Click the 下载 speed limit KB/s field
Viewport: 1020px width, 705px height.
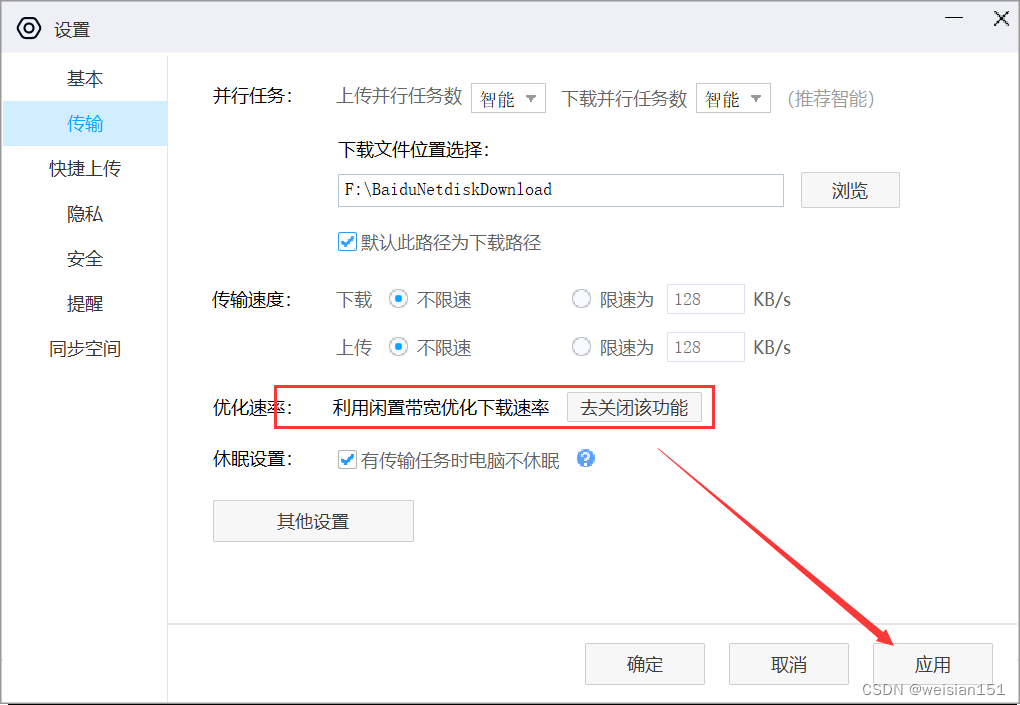(706, 299)
